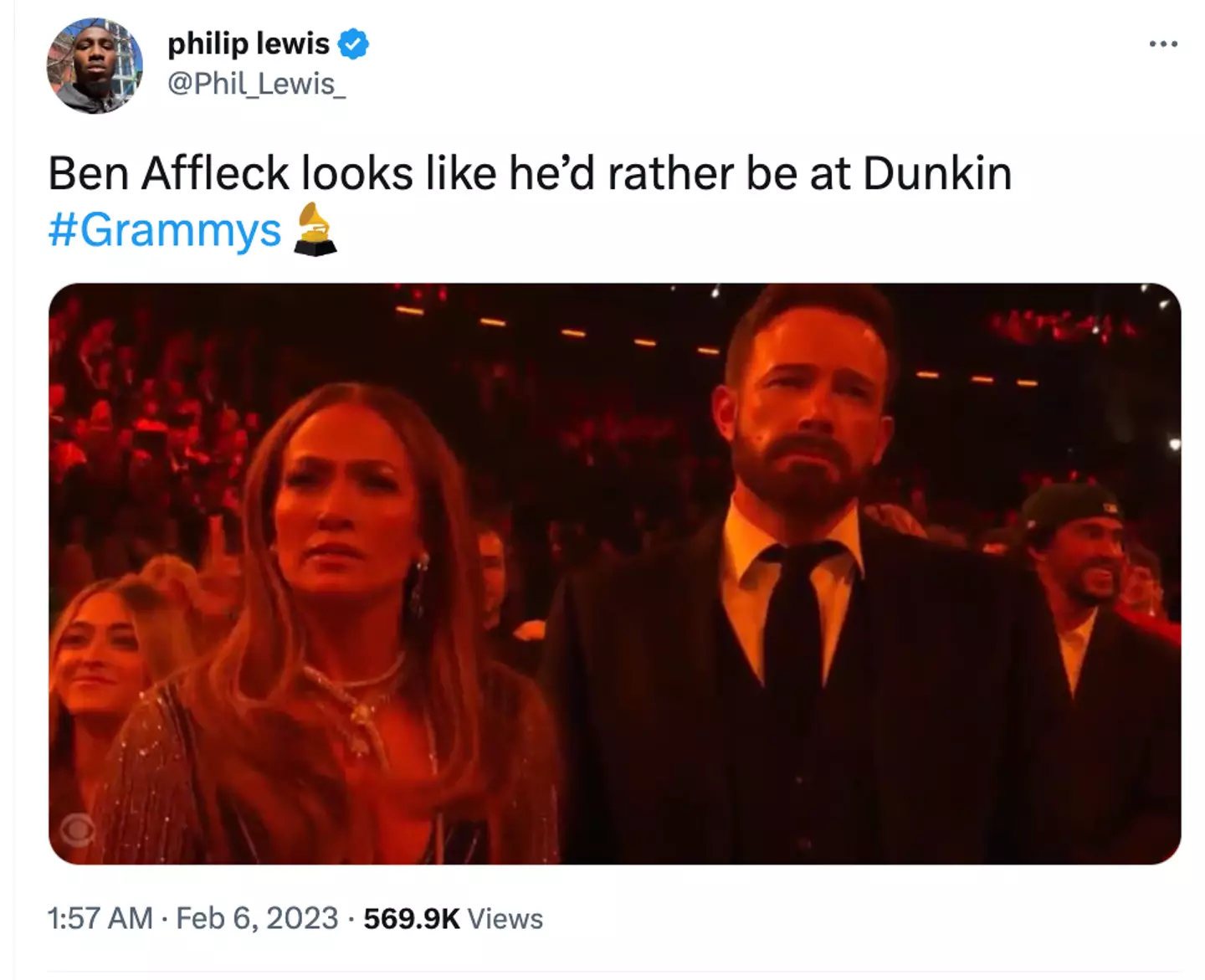Click the Views label text
Screen dimensions: 1205x980
505,918
